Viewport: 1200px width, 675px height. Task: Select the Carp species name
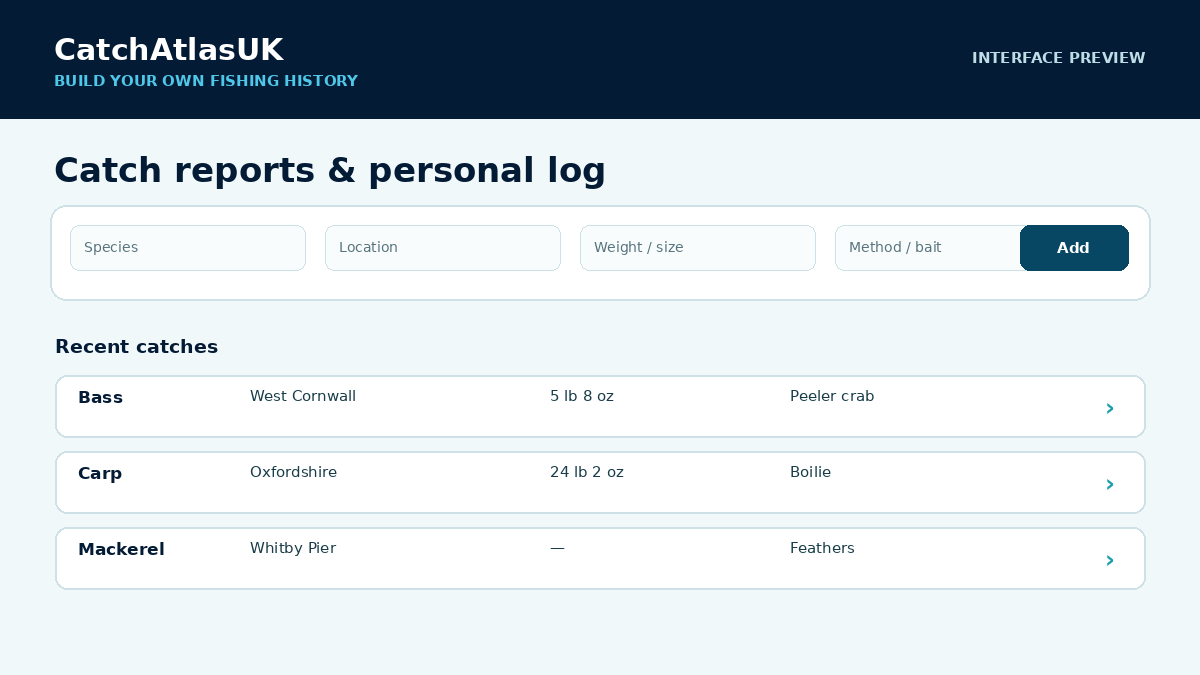100,473
